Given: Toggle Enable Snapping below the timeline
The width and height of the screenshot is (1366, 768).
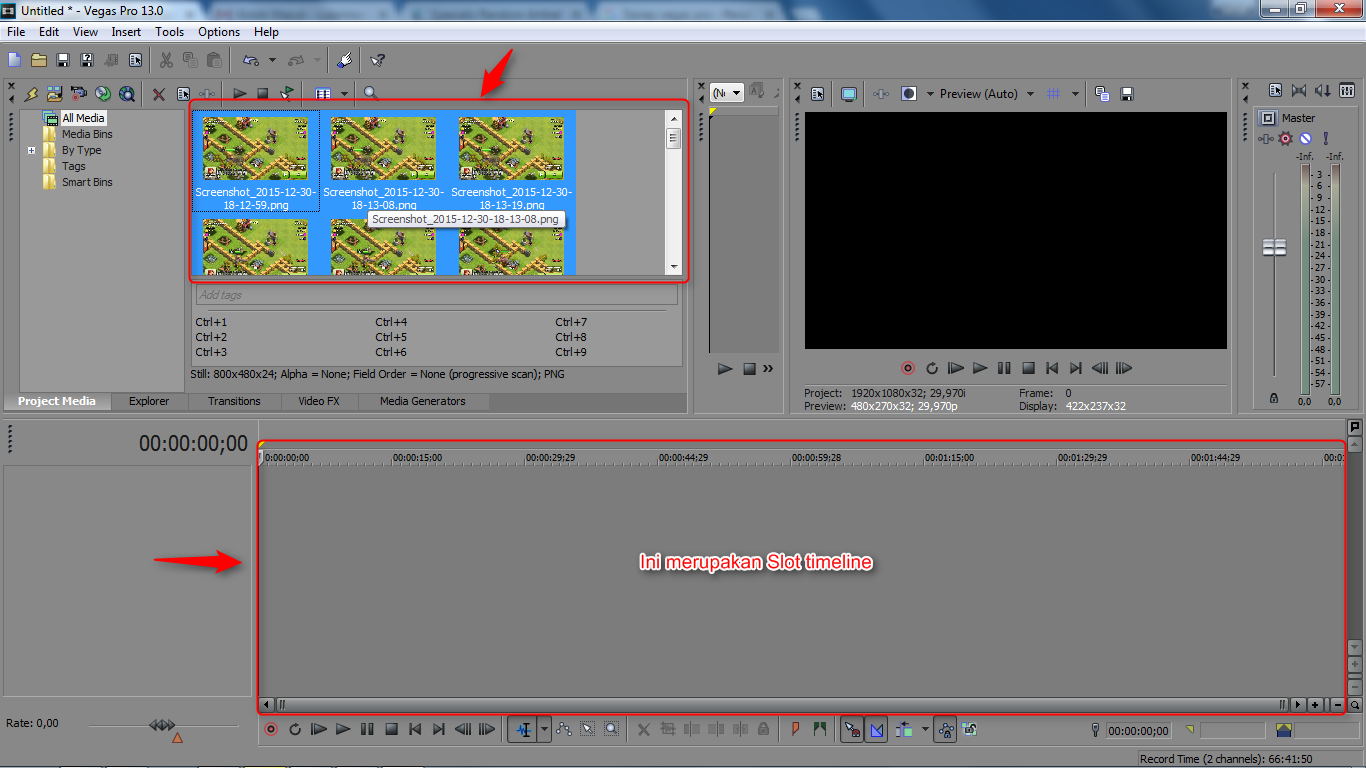Looking at the screenshot, I should 852,730.
